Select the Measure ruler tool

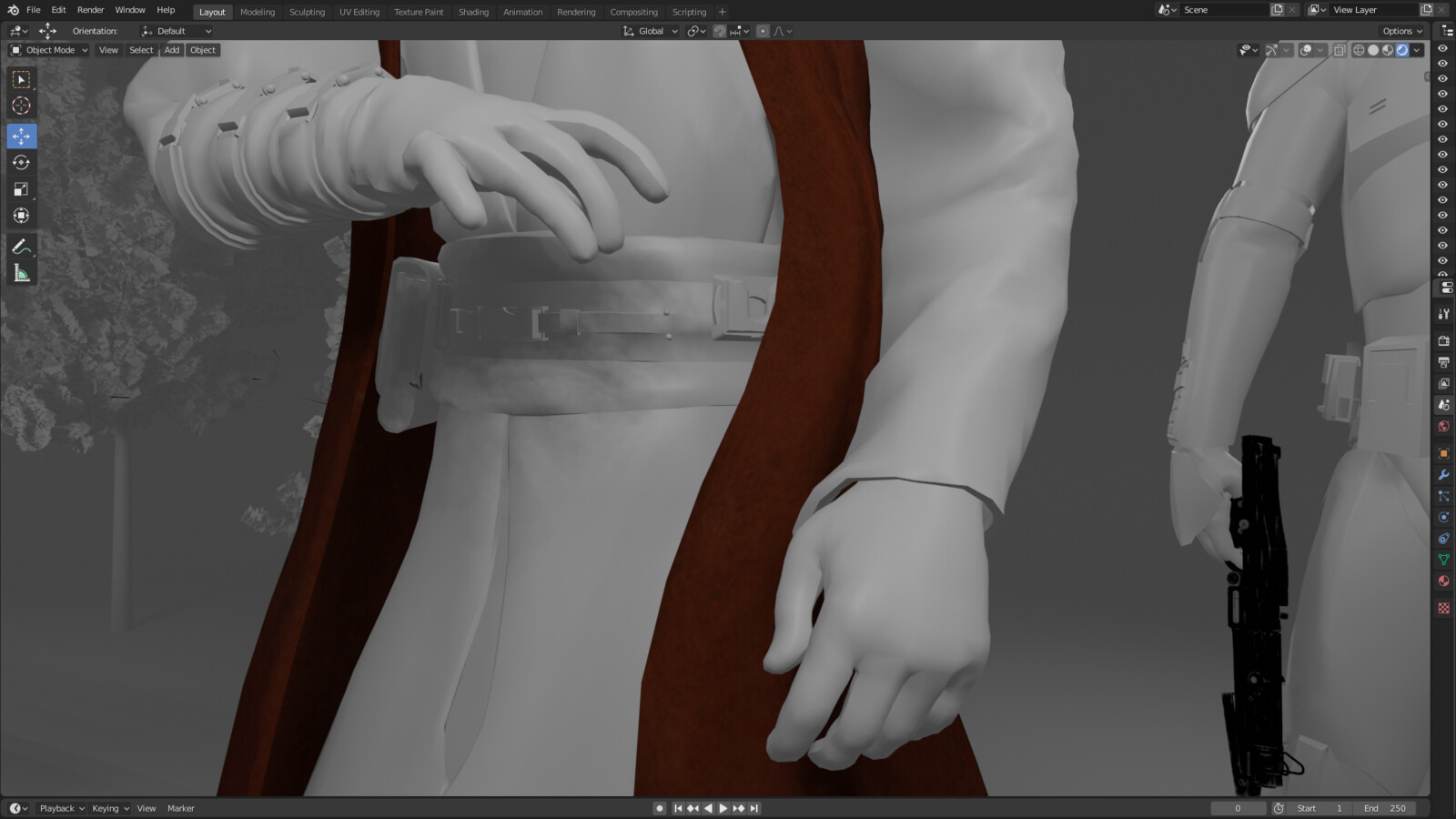pyautogui.click(x=21, y=273)
